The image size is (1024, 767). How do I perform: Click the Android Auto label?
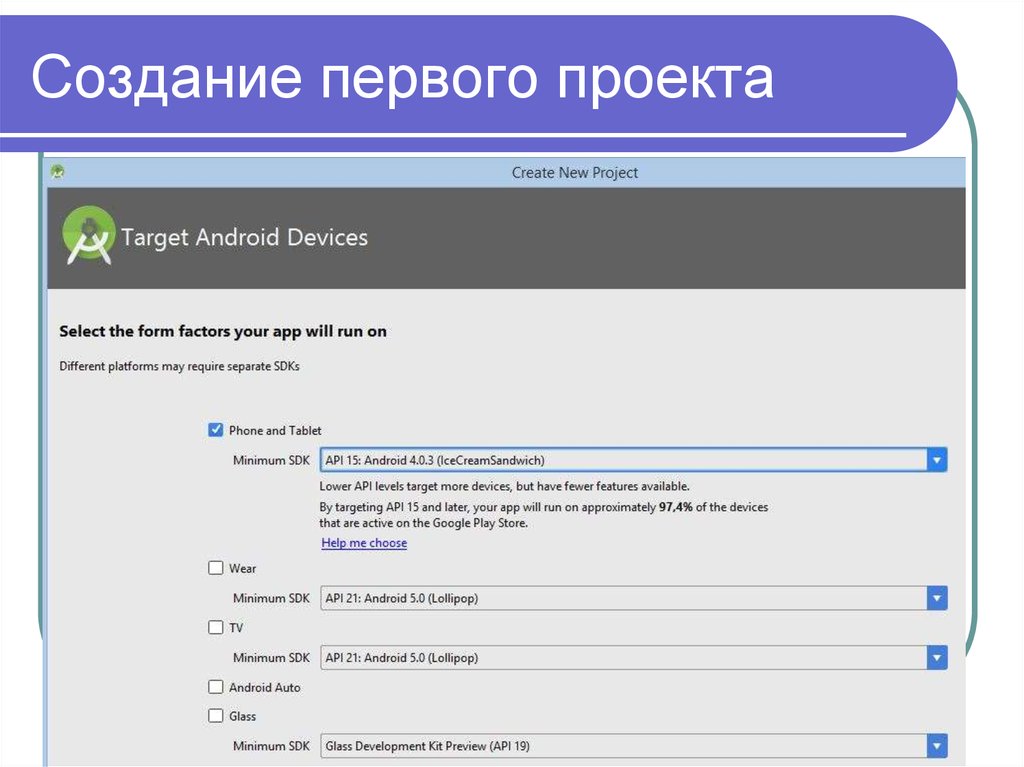coord(264,687)
